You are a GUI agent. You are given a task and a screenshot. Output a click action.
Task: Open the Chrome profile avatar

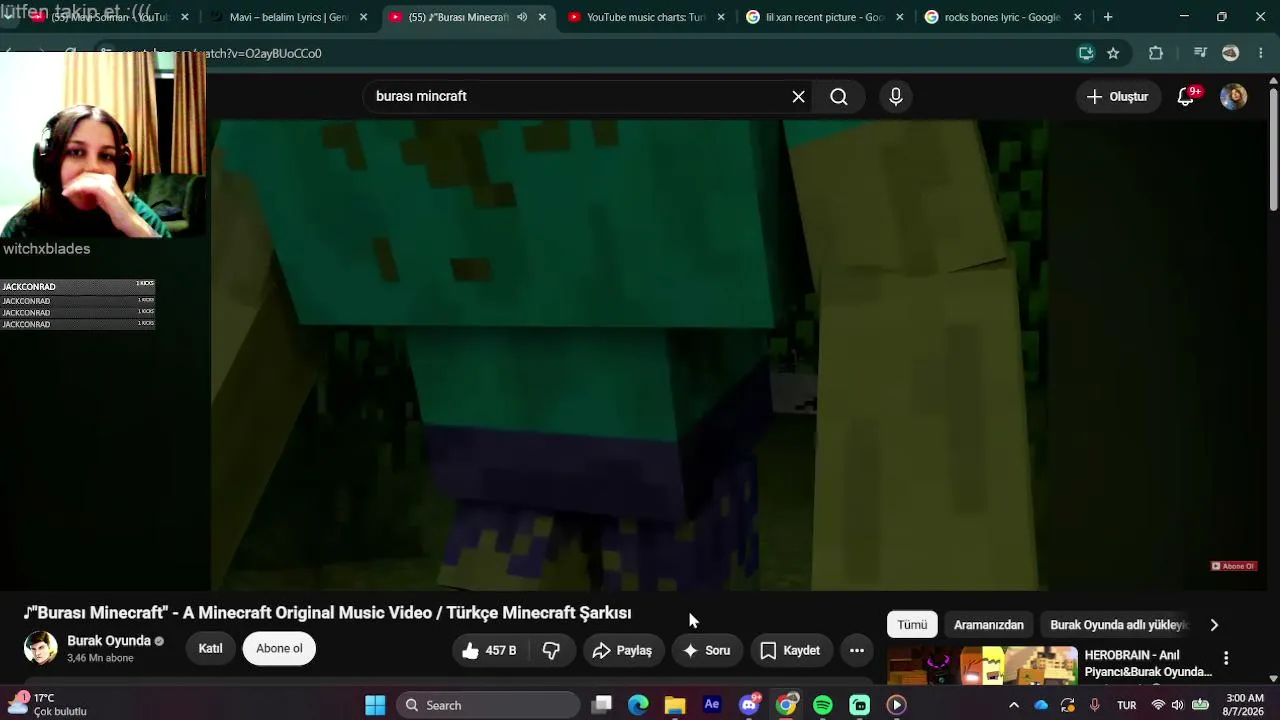[x=1231, y=53]
